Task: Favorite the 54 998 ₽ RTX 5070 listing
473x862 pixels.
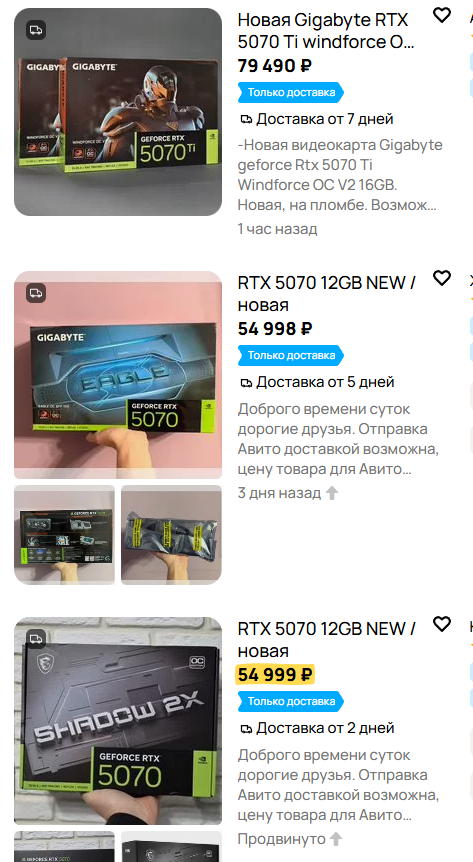Action: pyautogui.click(x=442, y=278)
